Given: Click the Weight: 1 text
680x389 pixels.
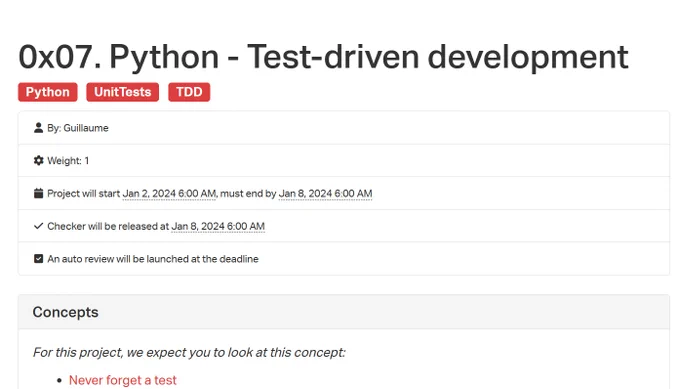Looking at the screenshot, I should (x=68, y=161).
